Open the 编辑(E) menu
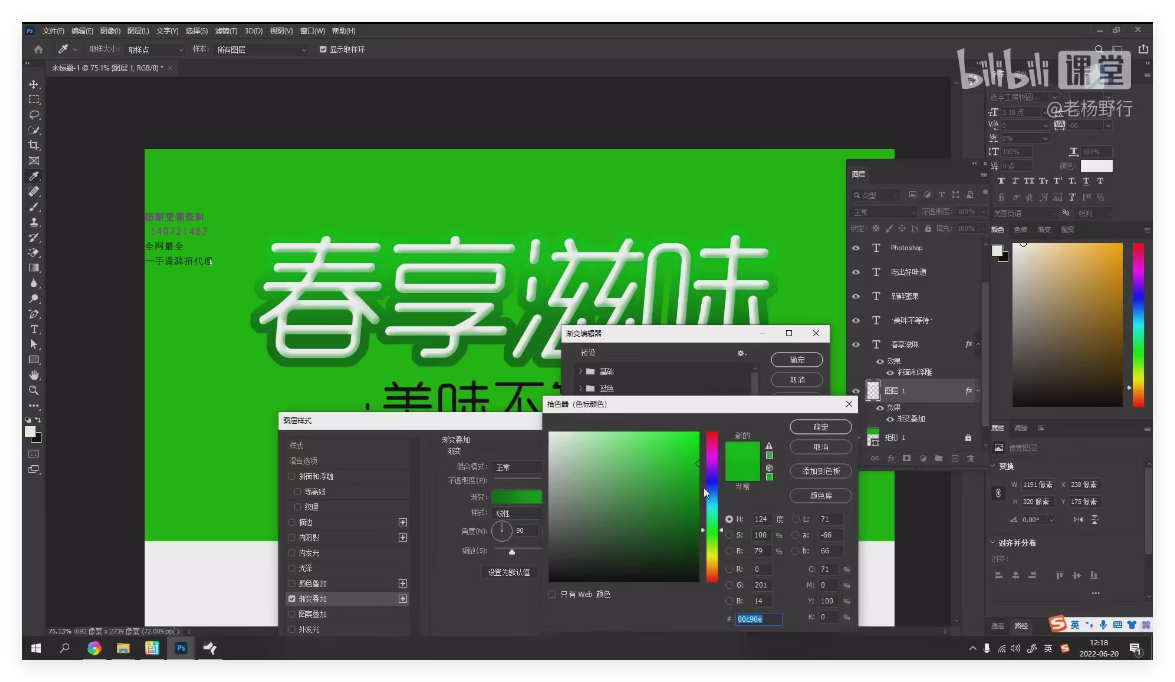The image size is (1175, 682). pyautogui.click(x=82, y=31)
